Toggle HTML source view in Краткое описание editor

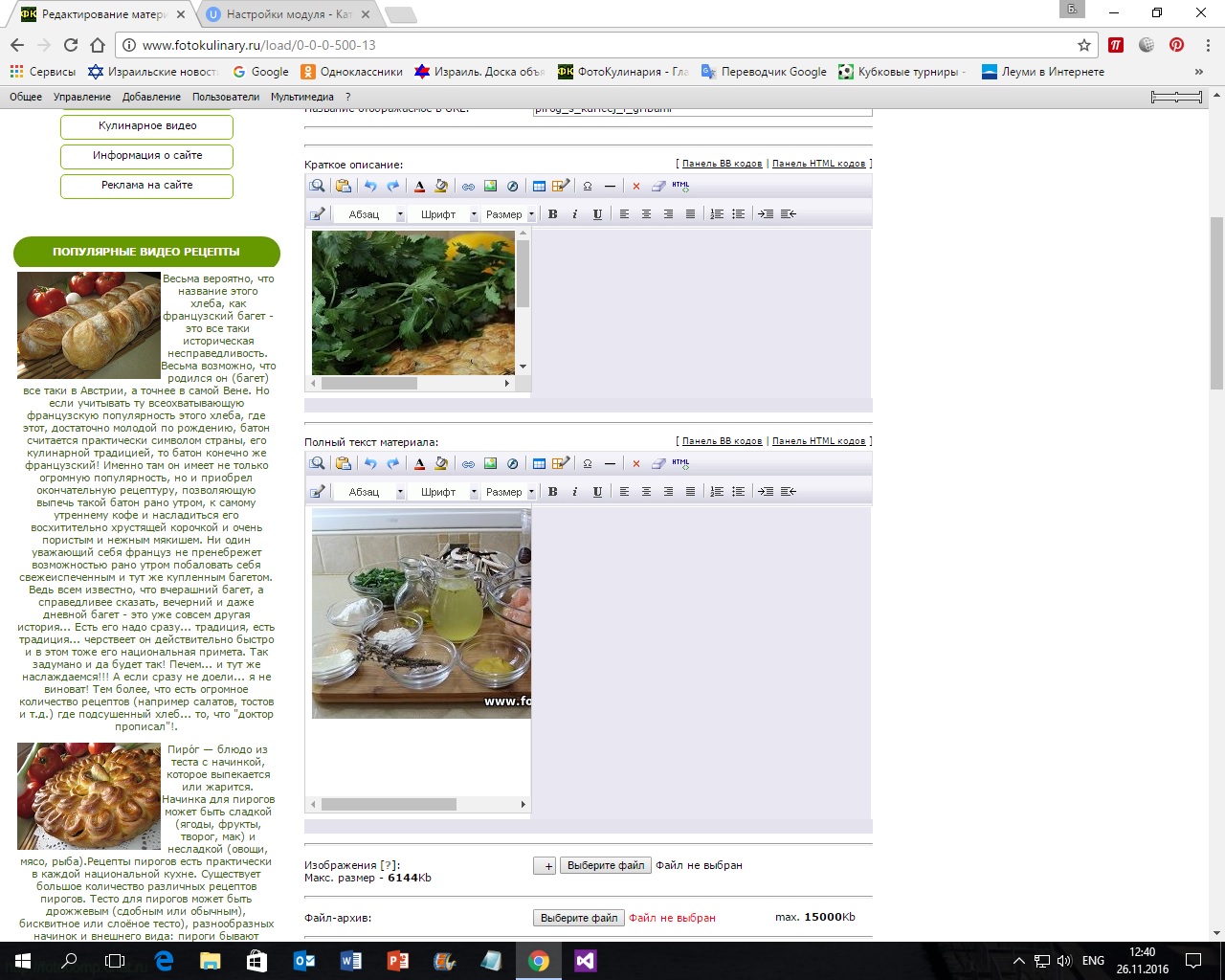[x=680, y=186]
